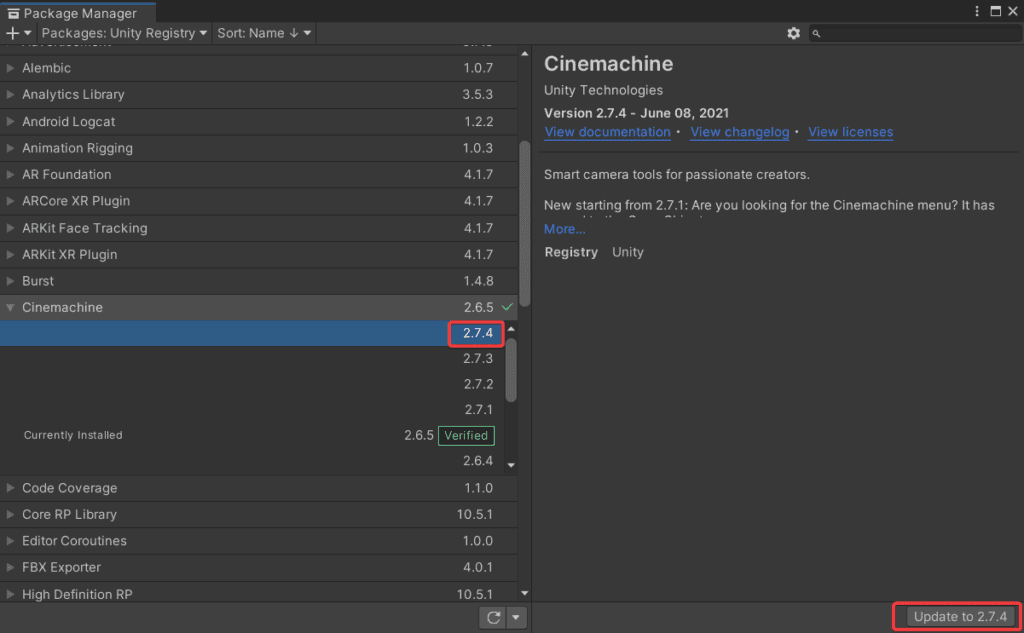This screenshot has height=633, width=1024.
Task: Select the Burst package row
Action: 259,281
